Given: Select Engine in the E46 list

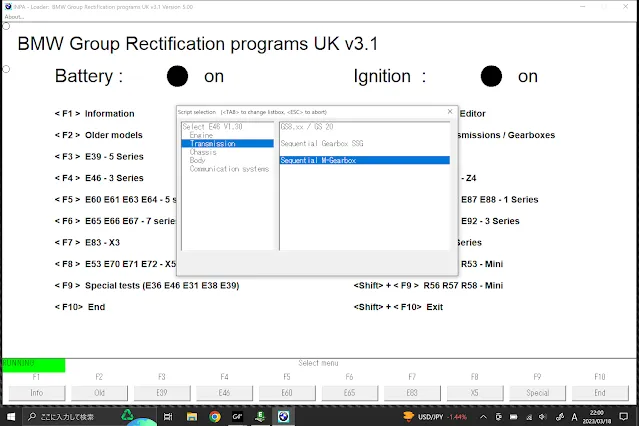Looking at the screenshot, I should [x=201, y=135].
